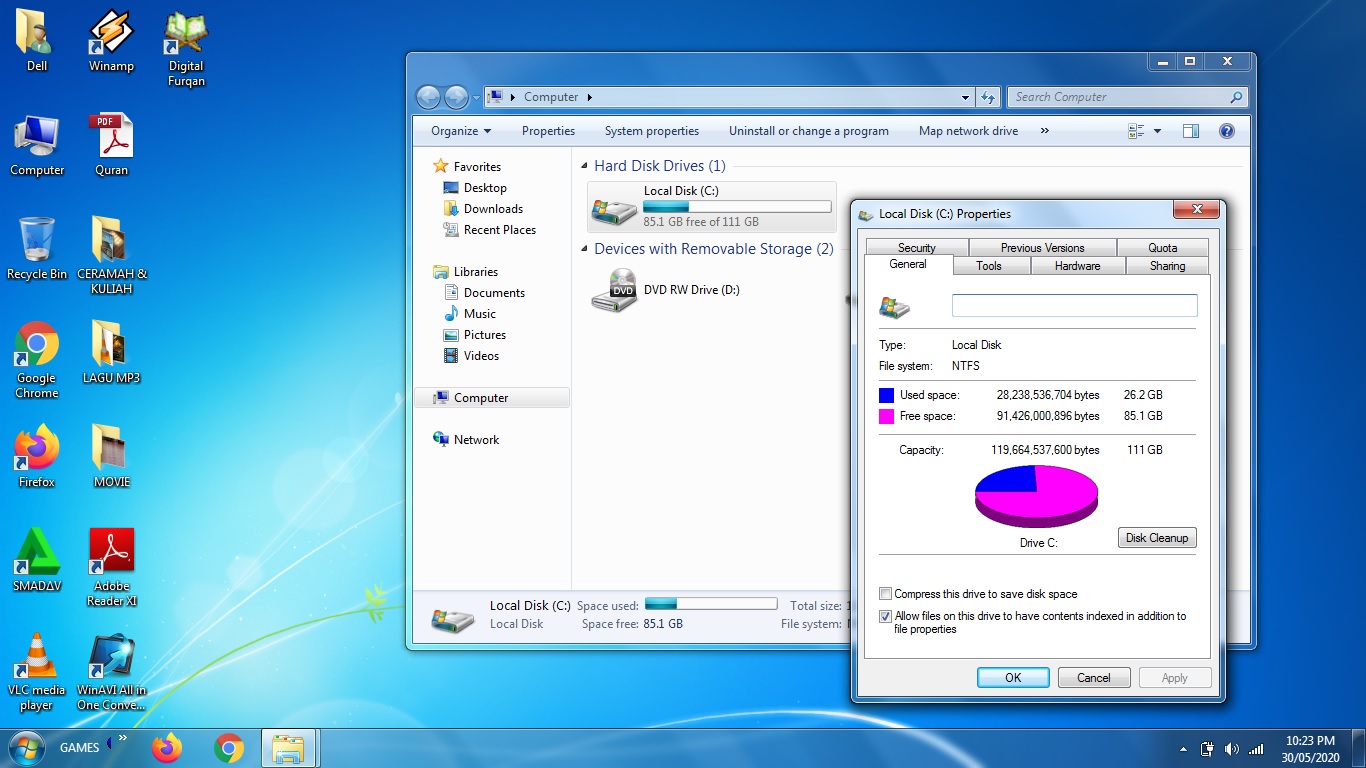
Task: Open the Windows Start menu orb
Action: 25,748
